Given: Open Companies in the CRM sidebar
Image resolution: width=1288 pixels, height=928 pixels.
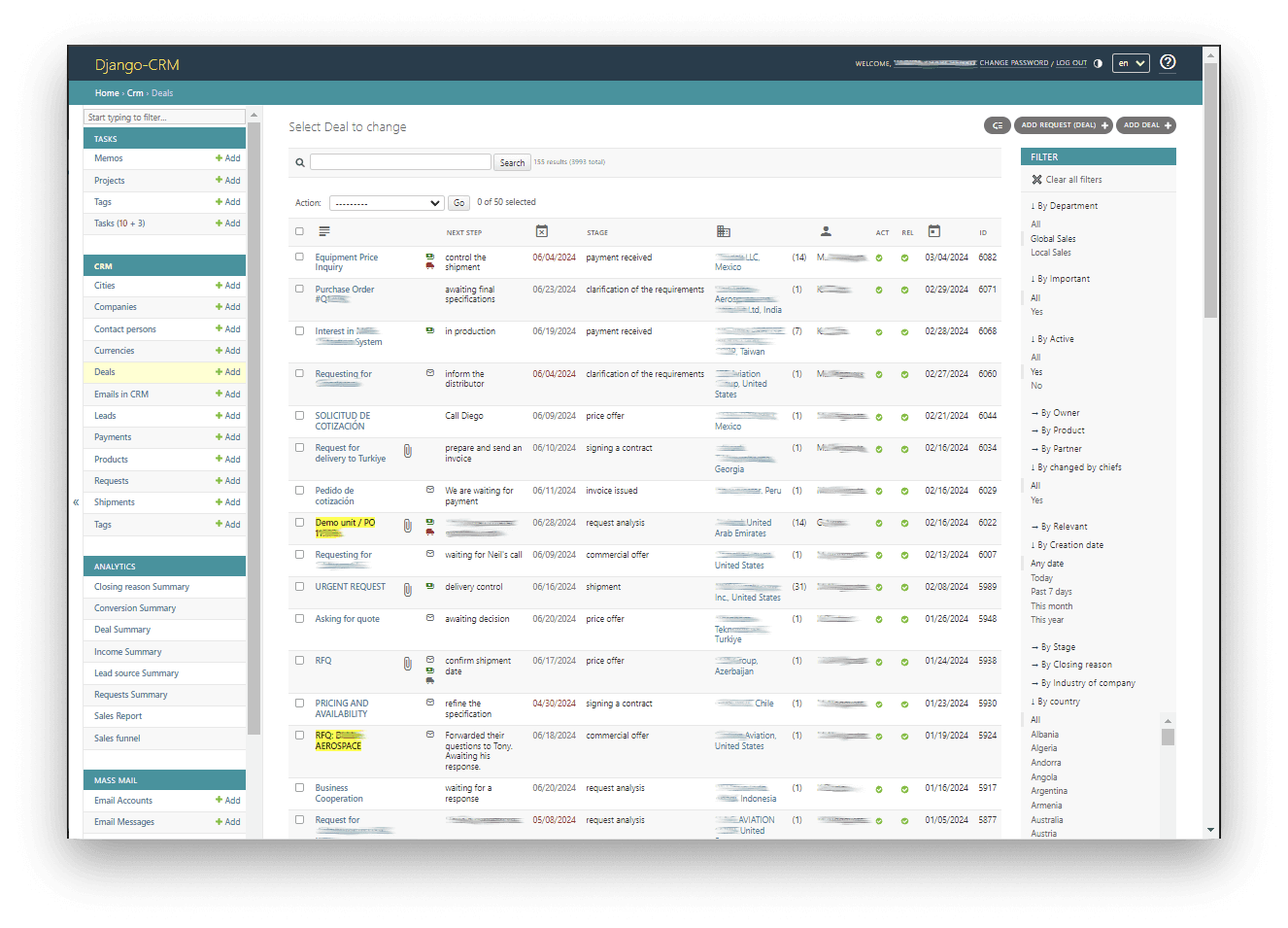Looking at the screenshot, I should (116, 307).
